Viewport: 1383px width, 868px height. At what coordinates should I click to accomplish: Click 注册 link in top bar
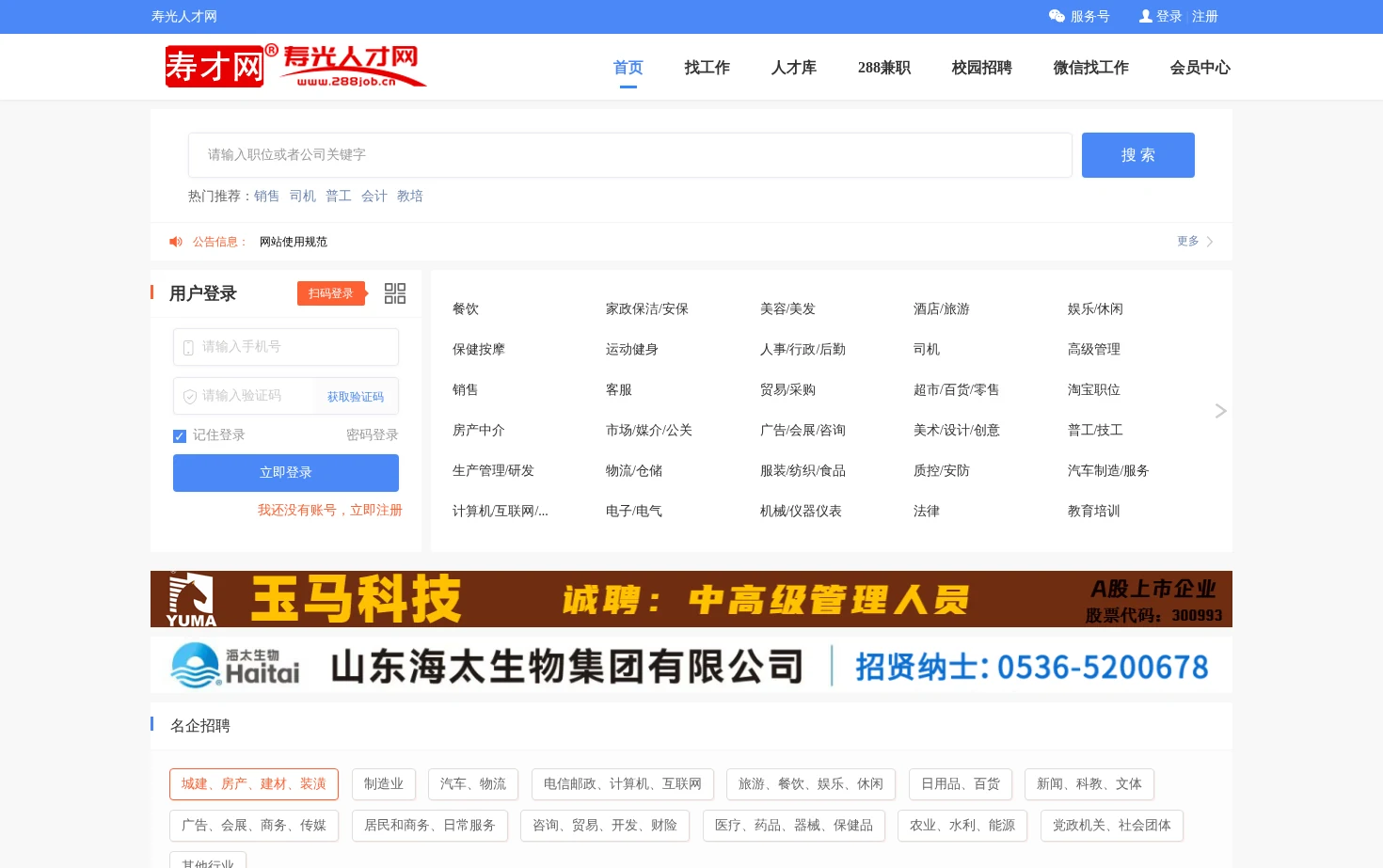(x=1204, y=16)
